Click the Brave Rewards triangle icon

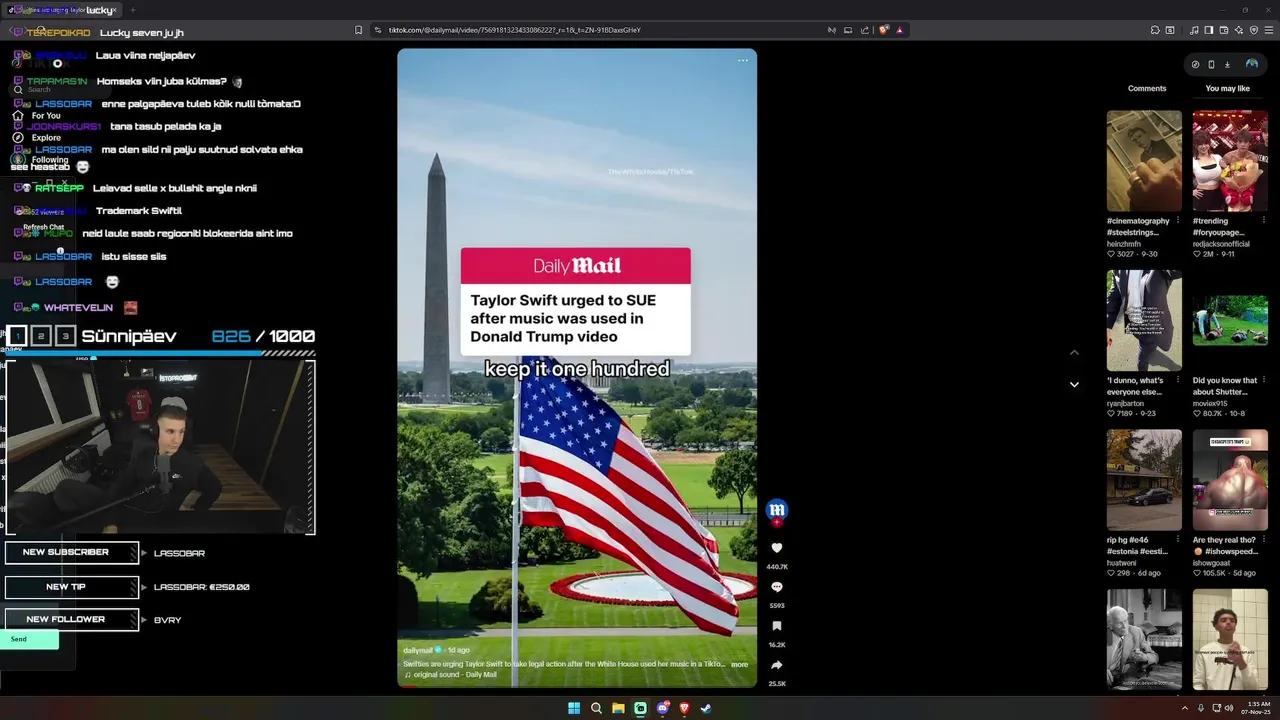899,30
